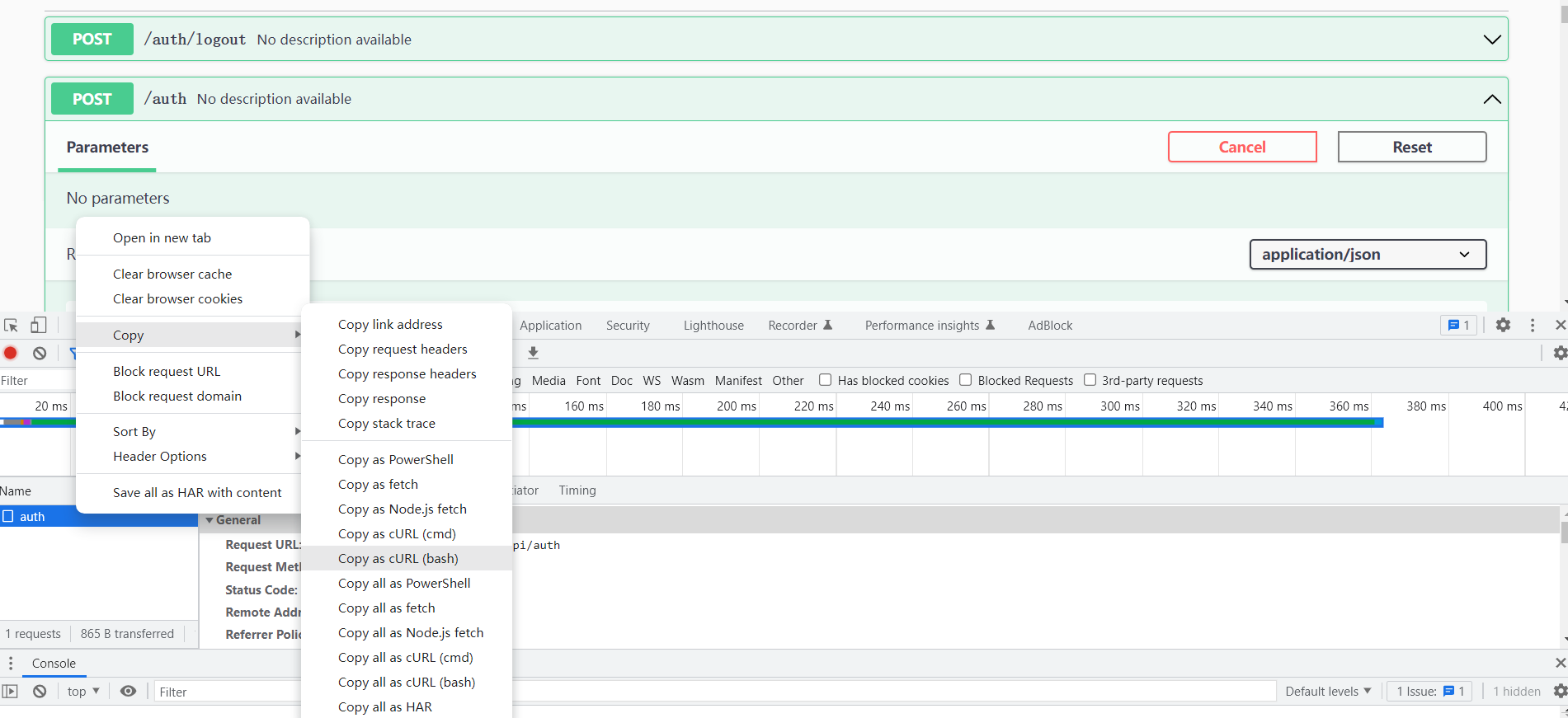Clear the console
Screen dimensions: 1568x718
40,692
